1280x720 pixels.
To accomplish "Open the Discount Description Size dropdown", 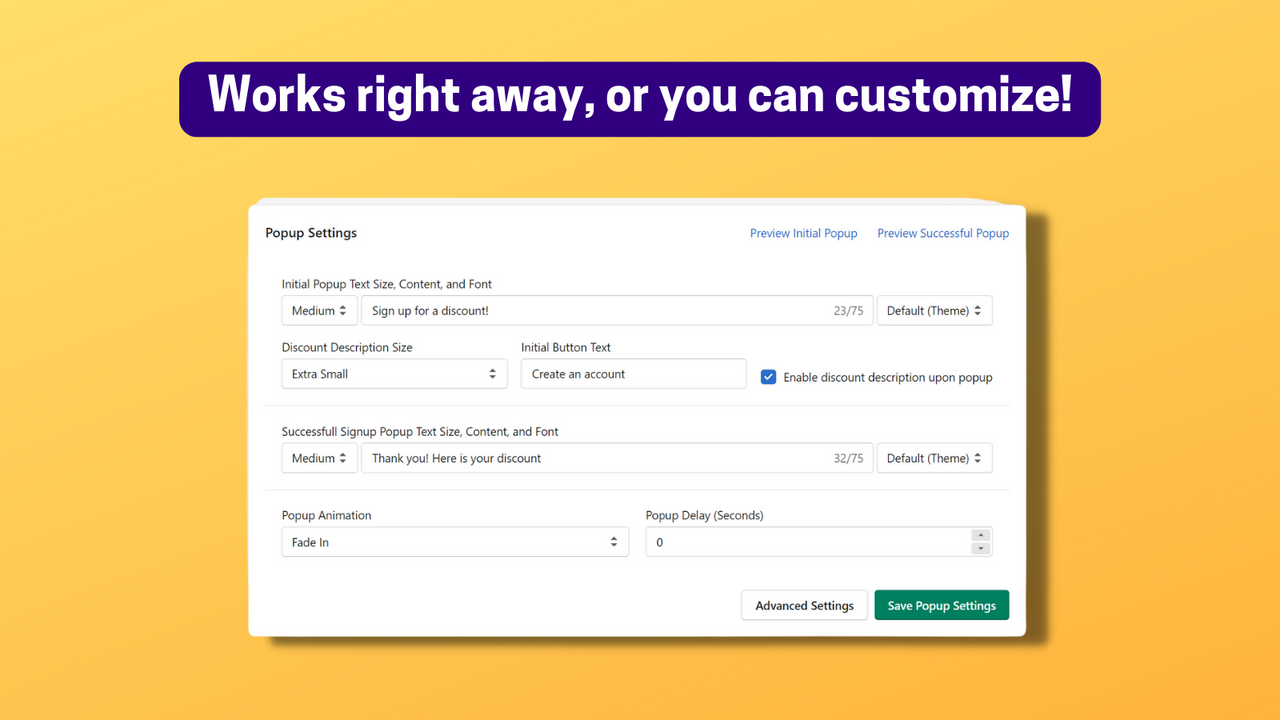I will [x=394, y=374].
